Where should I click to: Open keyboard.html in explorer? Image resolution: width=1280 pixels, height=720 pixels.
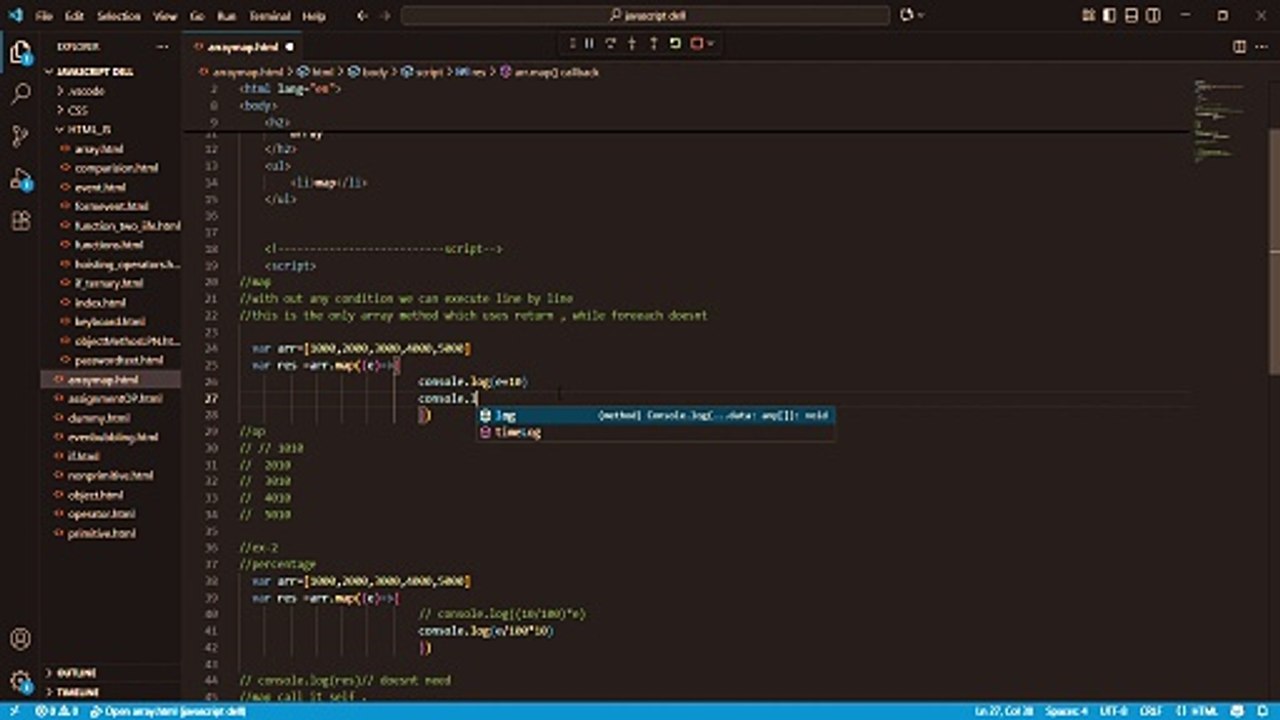[110, 322]
